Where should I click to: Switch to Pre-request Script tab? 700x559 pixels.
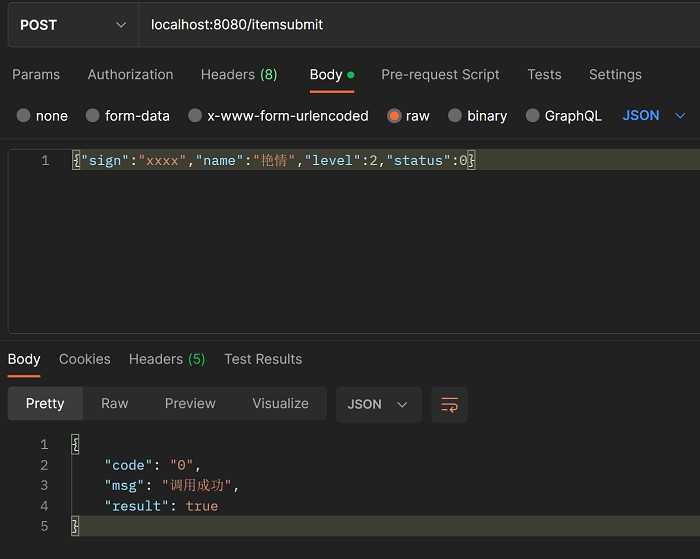tap(440, 75)
